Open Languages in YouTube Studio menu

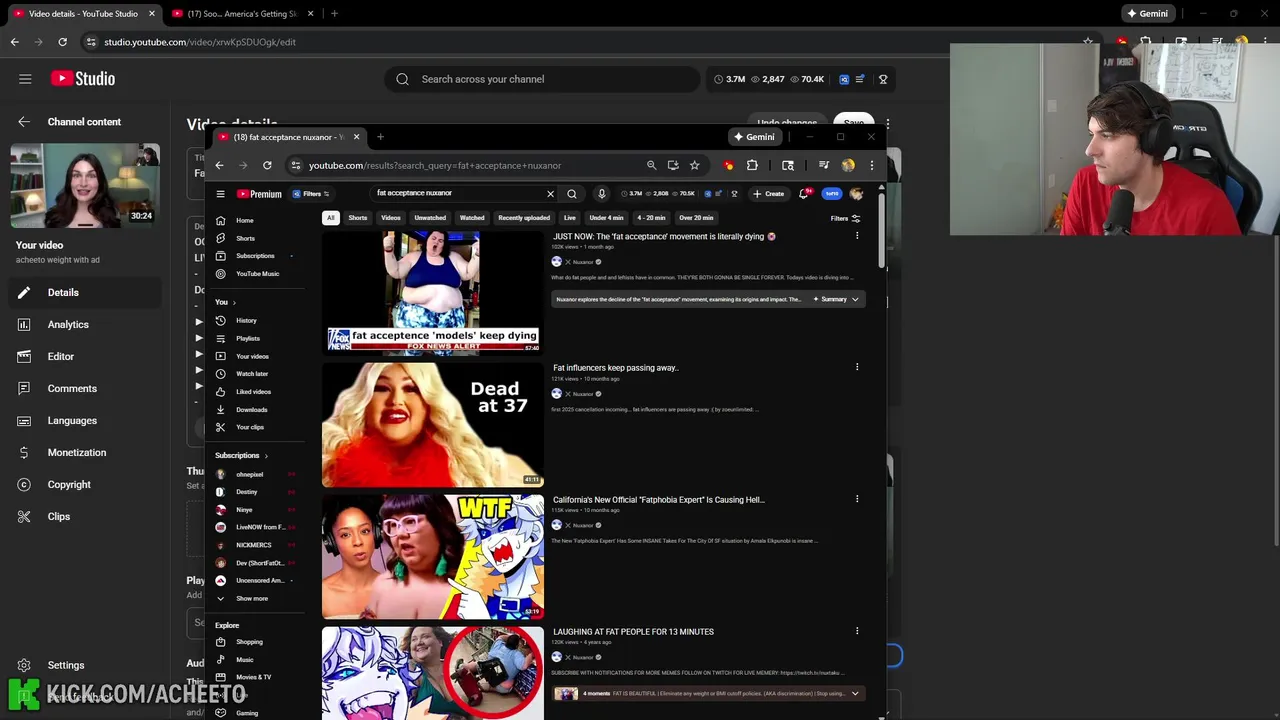pyautogui.click(x=72, y=420)
